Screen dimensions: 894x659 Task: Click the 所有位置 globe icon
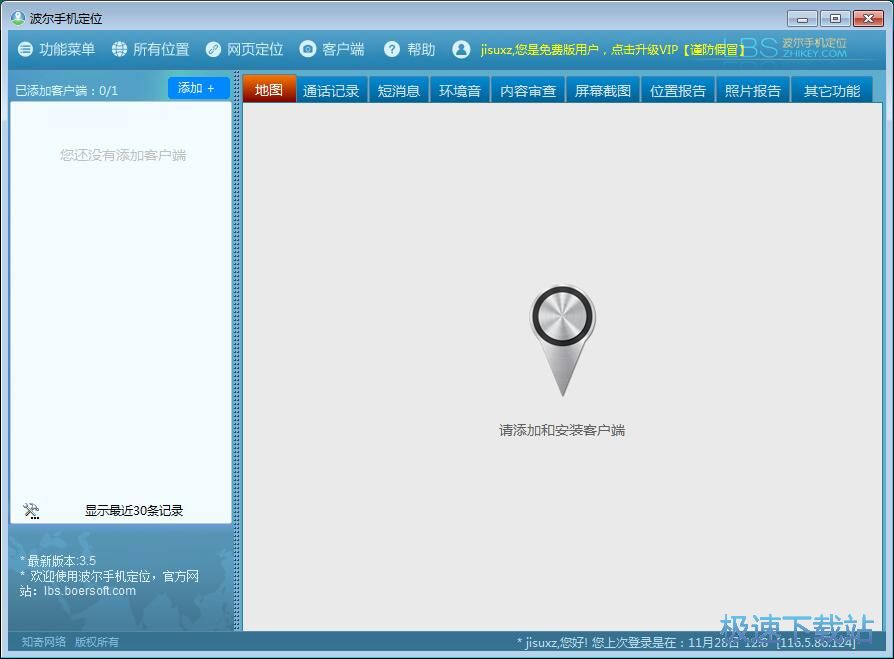(119, 50)
